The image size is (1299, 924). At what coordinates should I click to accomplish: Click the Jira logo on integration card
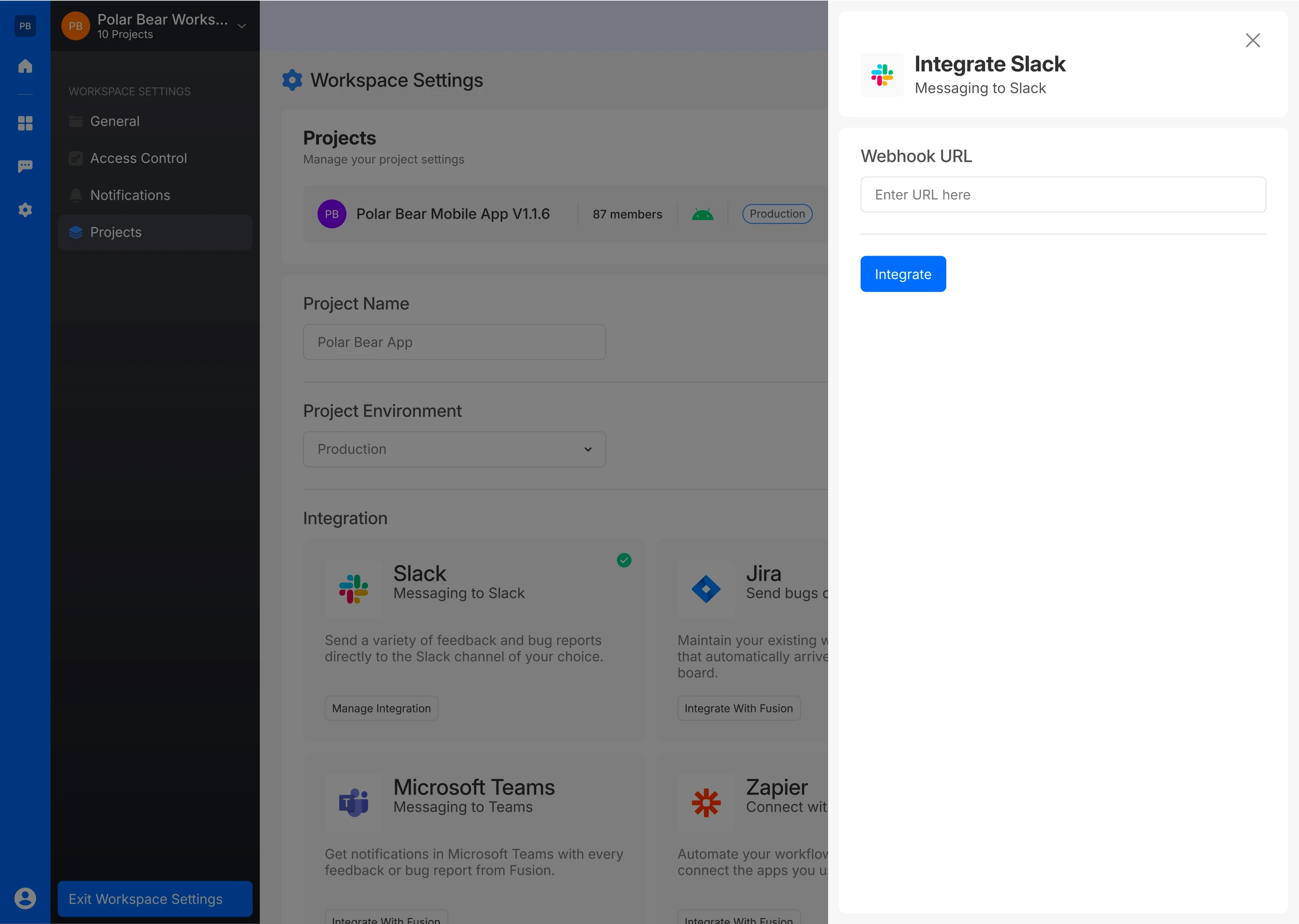(x=706, y=589)
